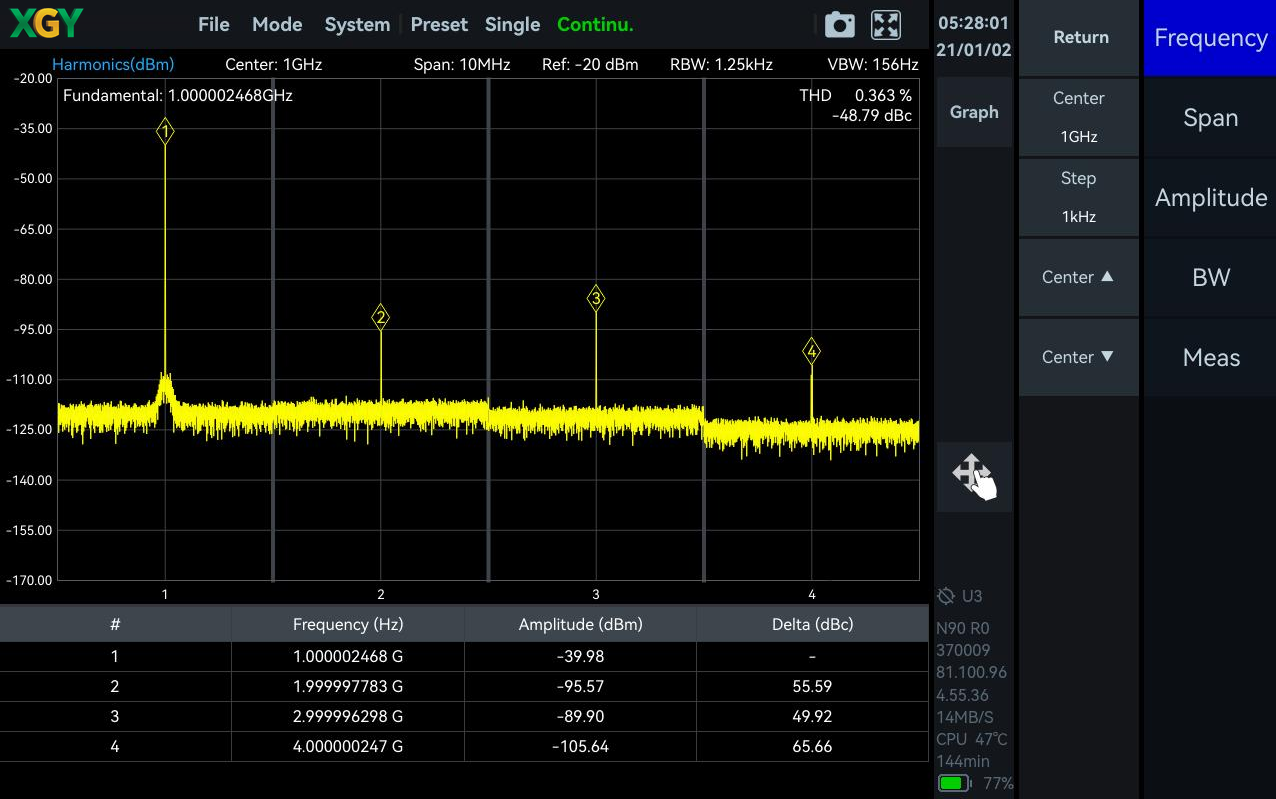Select amplitude cell -39.98
The width and height of the screenshot is (1276, 799).
[580, 657]
